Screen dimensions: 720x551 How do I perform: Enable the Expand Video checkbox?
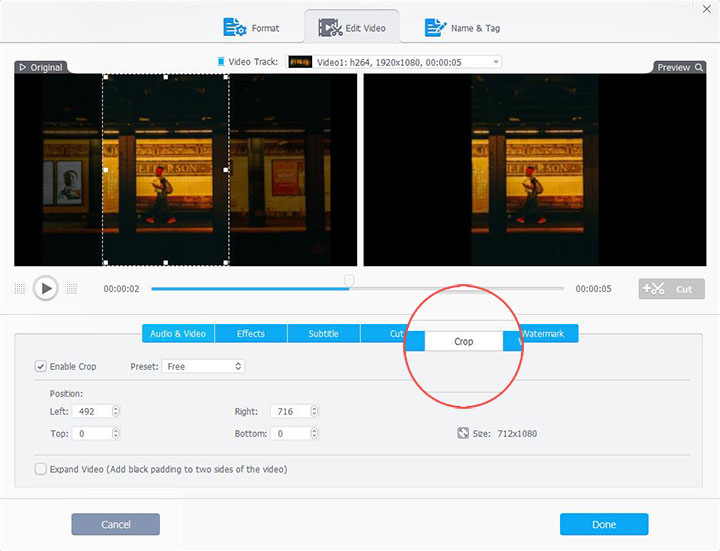(40, 469)
